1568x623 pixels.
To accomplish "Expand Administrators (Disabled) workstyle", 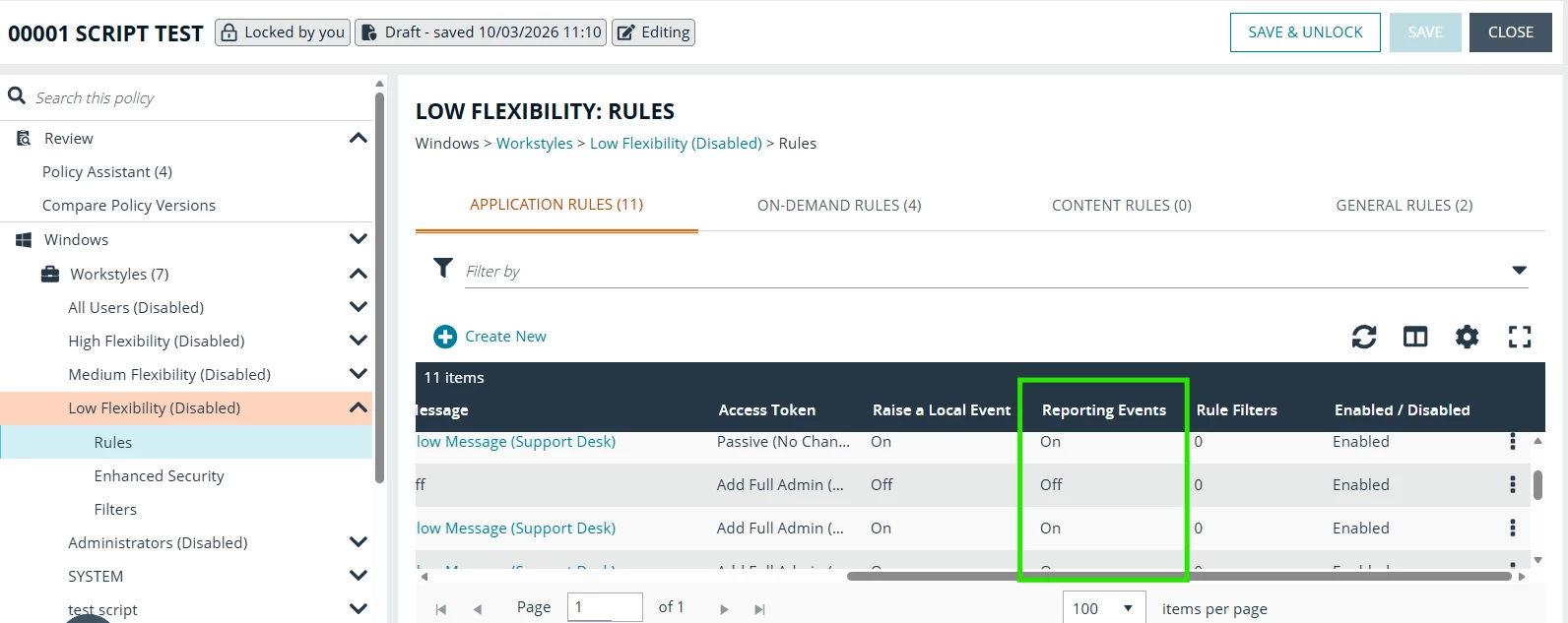I will [x=359, y=542].
